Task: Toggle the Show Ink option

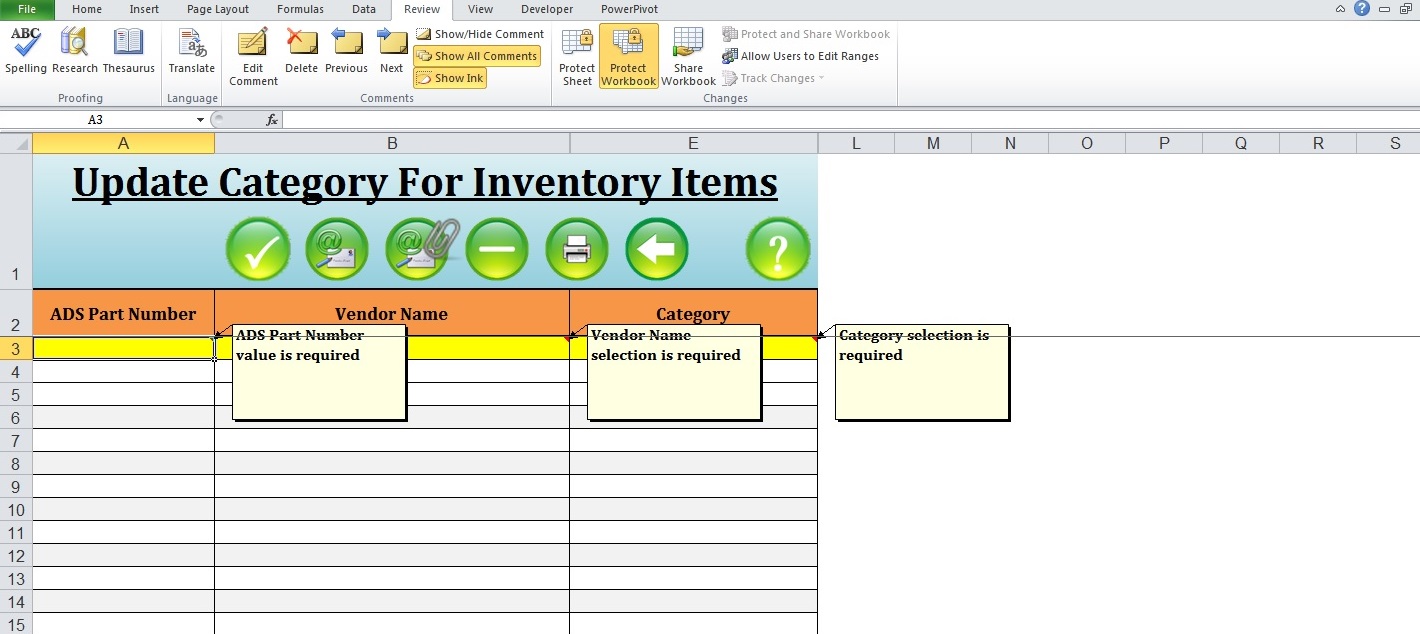Action: point(450,78)
